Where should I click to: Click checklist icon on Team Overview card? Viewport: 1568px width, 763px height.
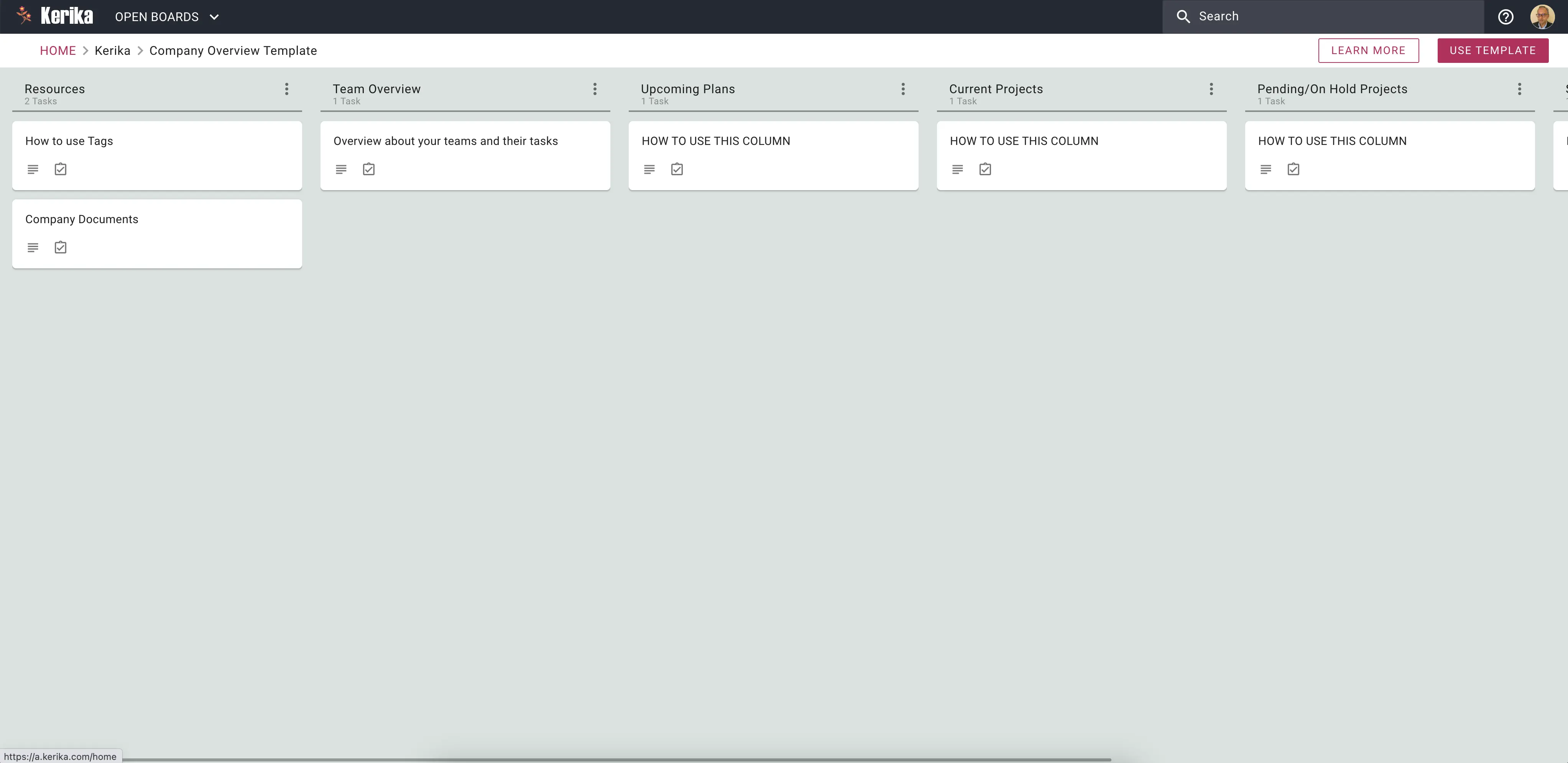368,169
